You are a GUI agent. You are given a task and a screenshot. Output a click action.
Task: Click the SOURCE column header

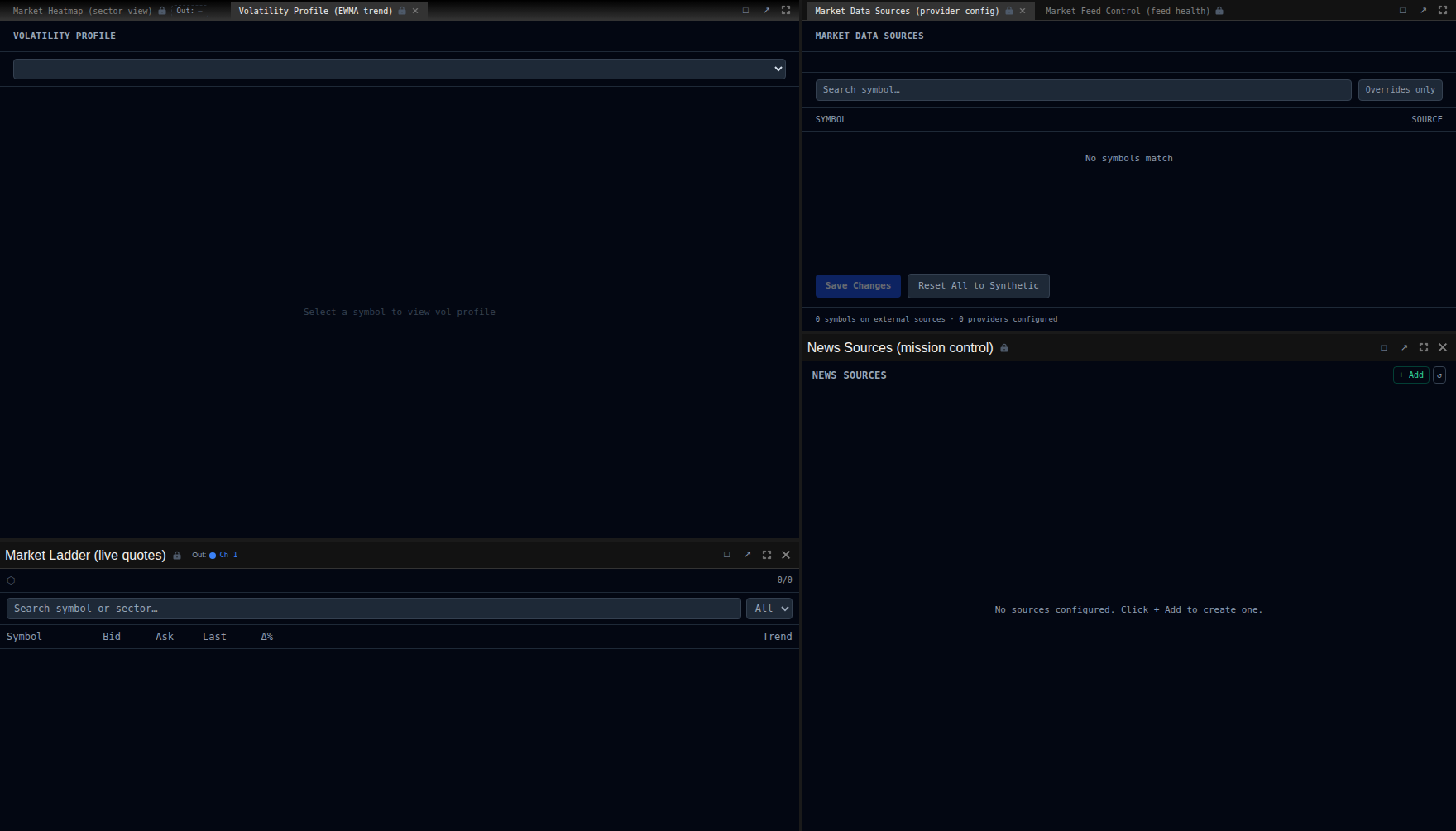(x=1426, y=120)
